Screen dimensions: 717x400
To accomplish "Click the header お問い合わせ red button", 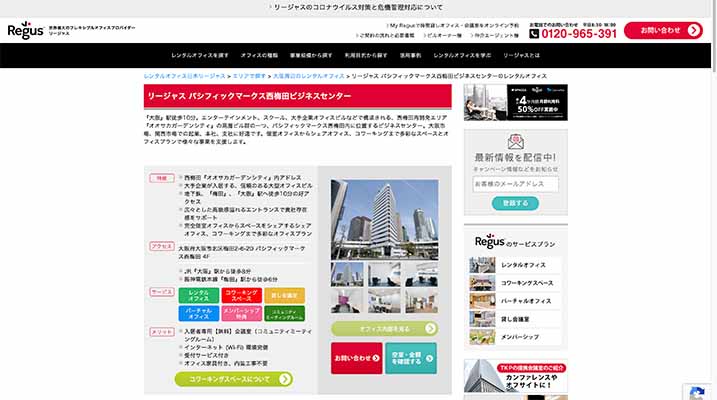I will point(663,30).
